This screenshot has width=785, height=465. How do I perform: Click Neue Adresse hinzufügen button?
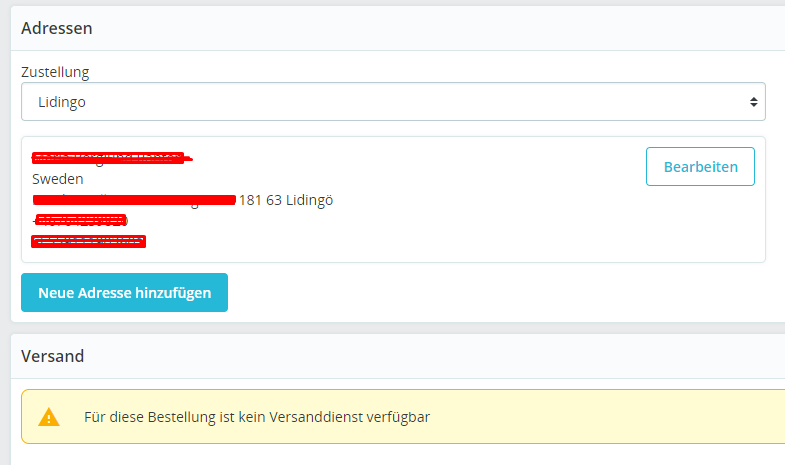click(x=124, y=292)
